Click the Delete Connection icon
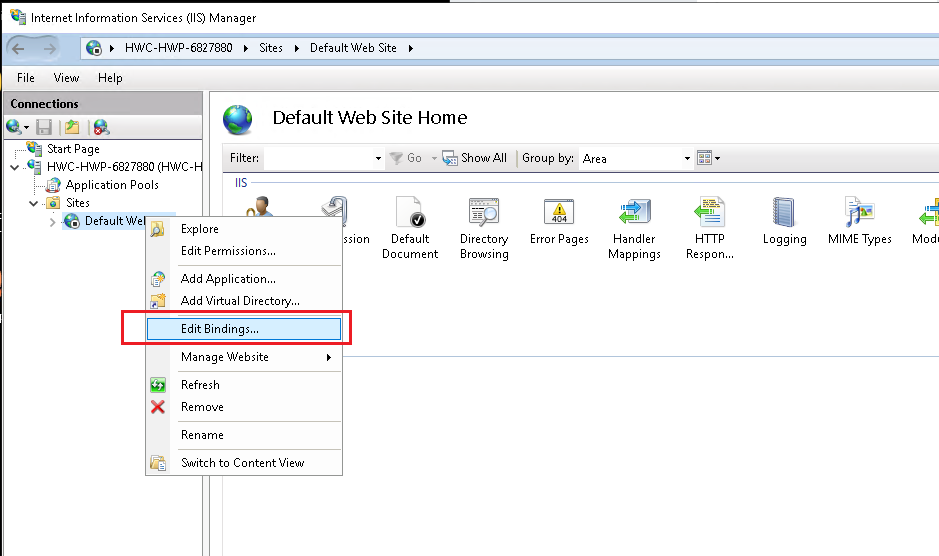 pyautogui.click(x=101, y=127)
